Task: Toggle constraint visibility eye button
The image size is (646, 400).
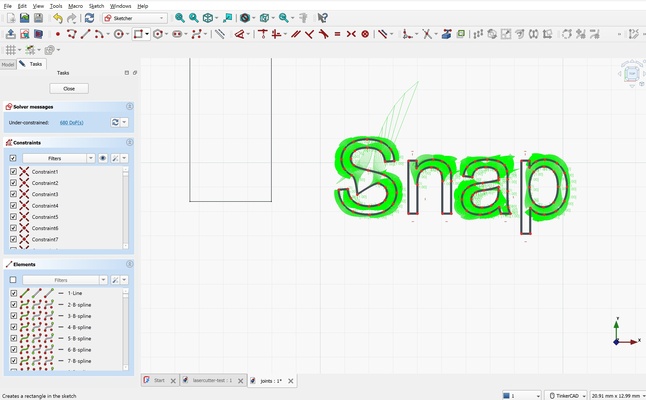Action: (x=103, y=158)
